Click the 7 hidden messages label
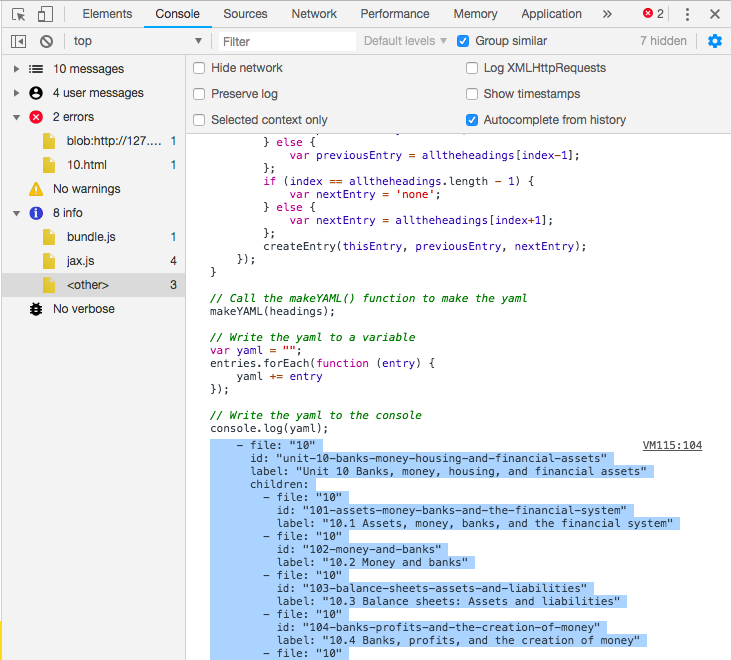The height and width of the screenshot is (660, 731). point(663,41)
